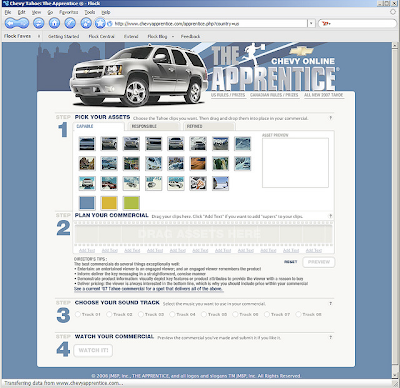Click the help question mark for Step 4

click(330, 337)
